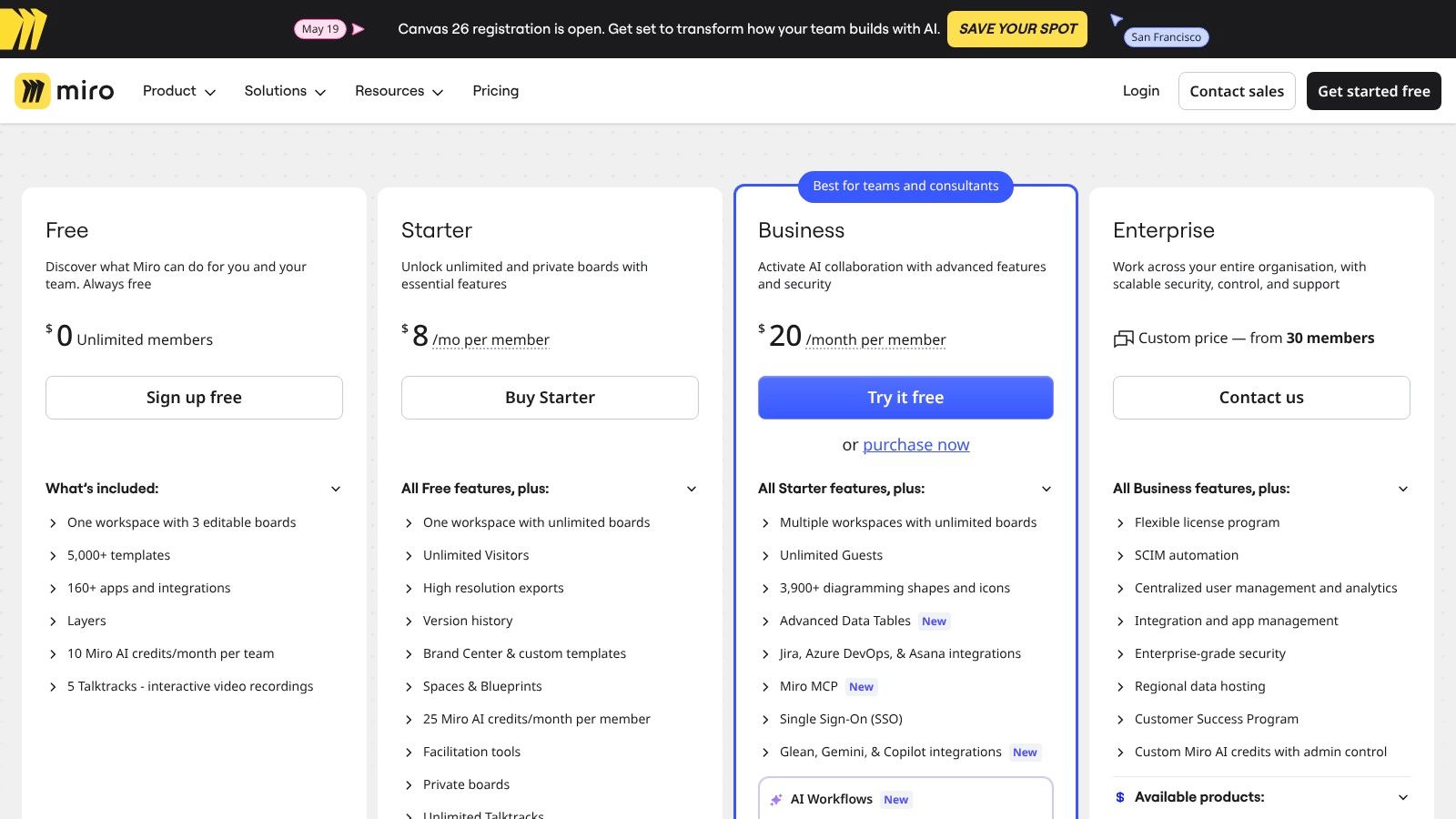Open the Product dropdown menu
Viewport: 1456px width, 819px height.
(178, 91)
